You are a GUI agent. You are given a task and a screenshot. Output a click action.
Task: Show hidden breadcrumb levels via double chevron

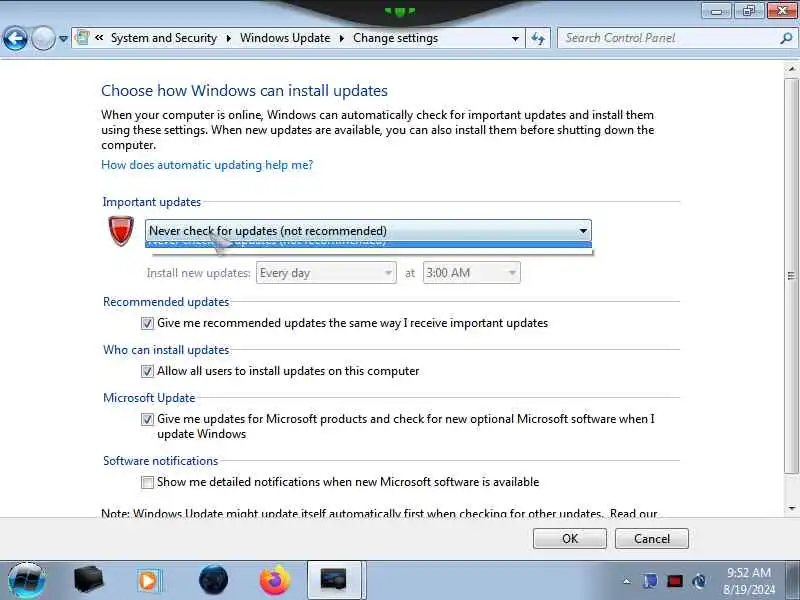click(x=99, y=38)
